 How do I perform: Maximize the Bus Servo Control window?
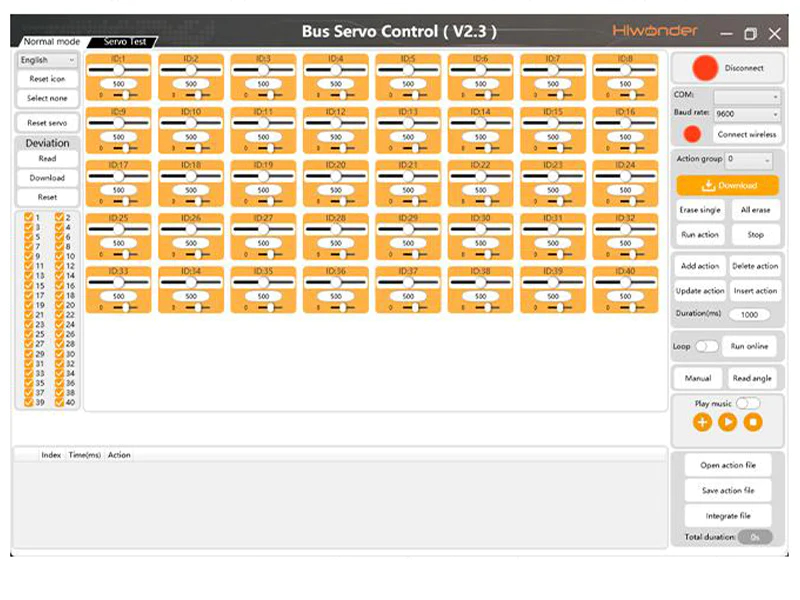(x=750, y=33)
